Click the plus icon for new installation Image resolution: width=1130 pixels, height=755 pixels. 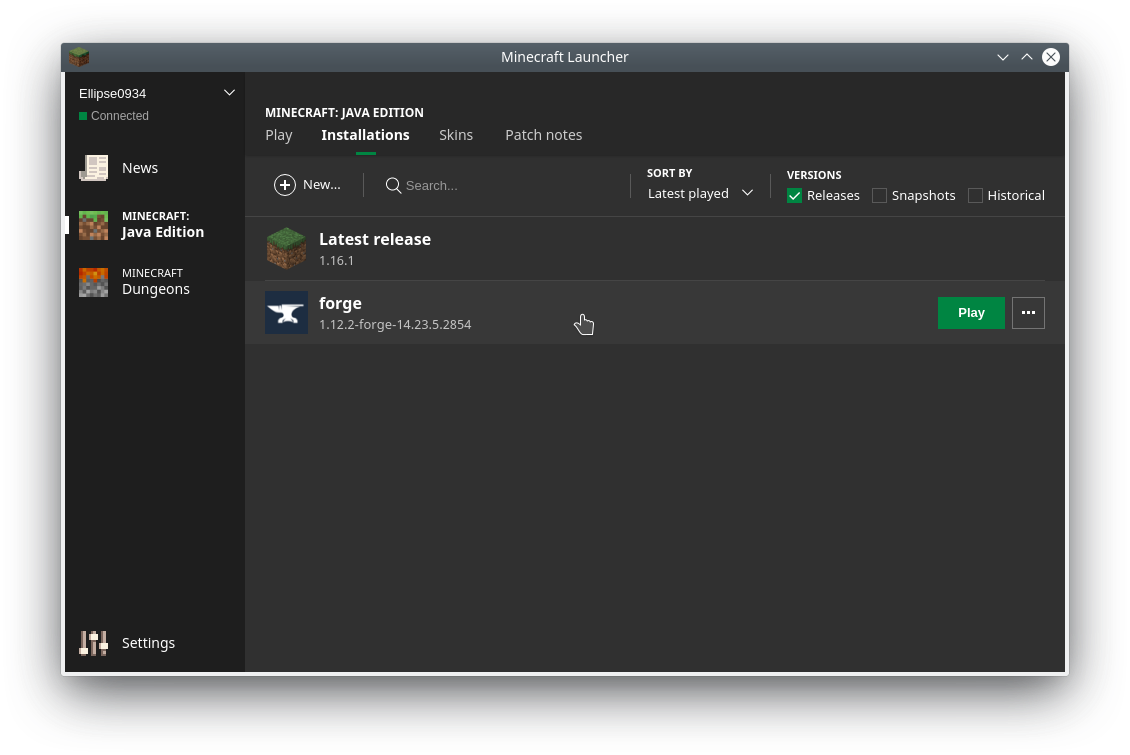(285, 185)
